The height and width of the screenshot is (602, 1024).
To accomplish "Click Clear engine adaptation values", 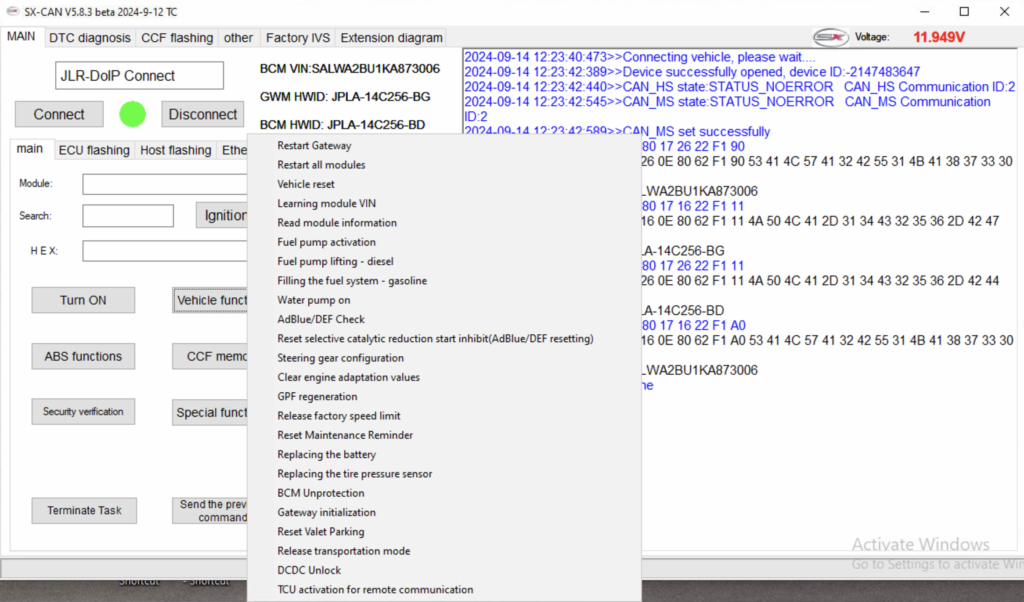I will click(348, 378).
